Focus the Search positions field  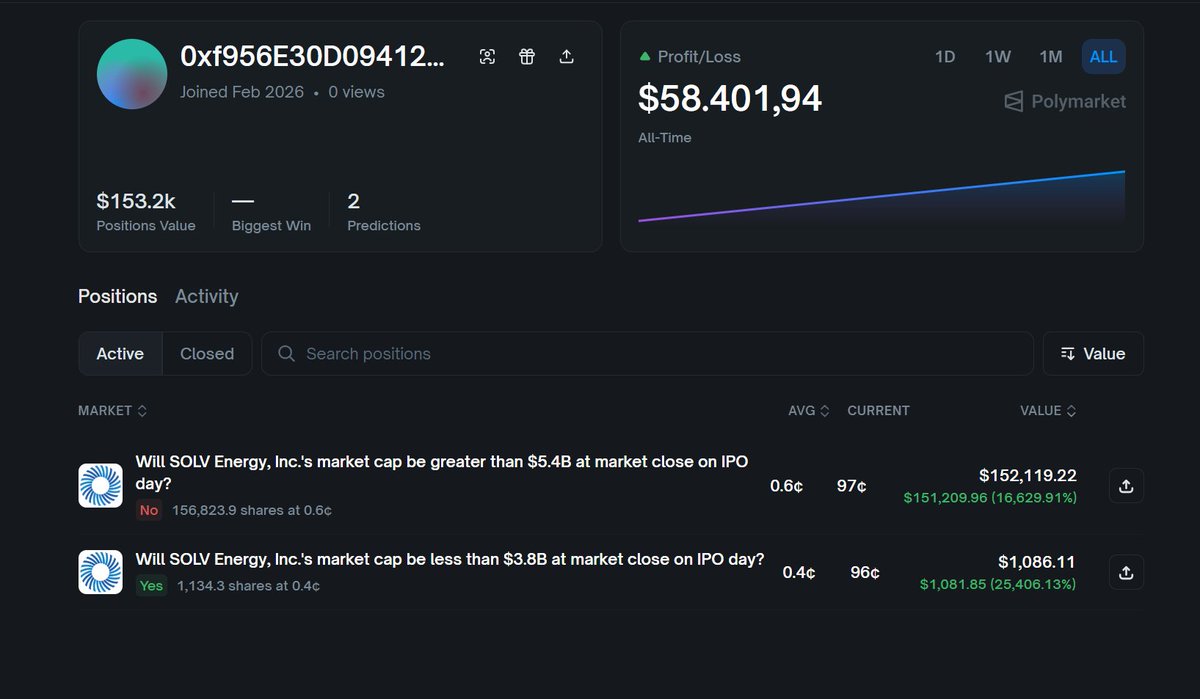pyautogui.click(x=647, y=354)
